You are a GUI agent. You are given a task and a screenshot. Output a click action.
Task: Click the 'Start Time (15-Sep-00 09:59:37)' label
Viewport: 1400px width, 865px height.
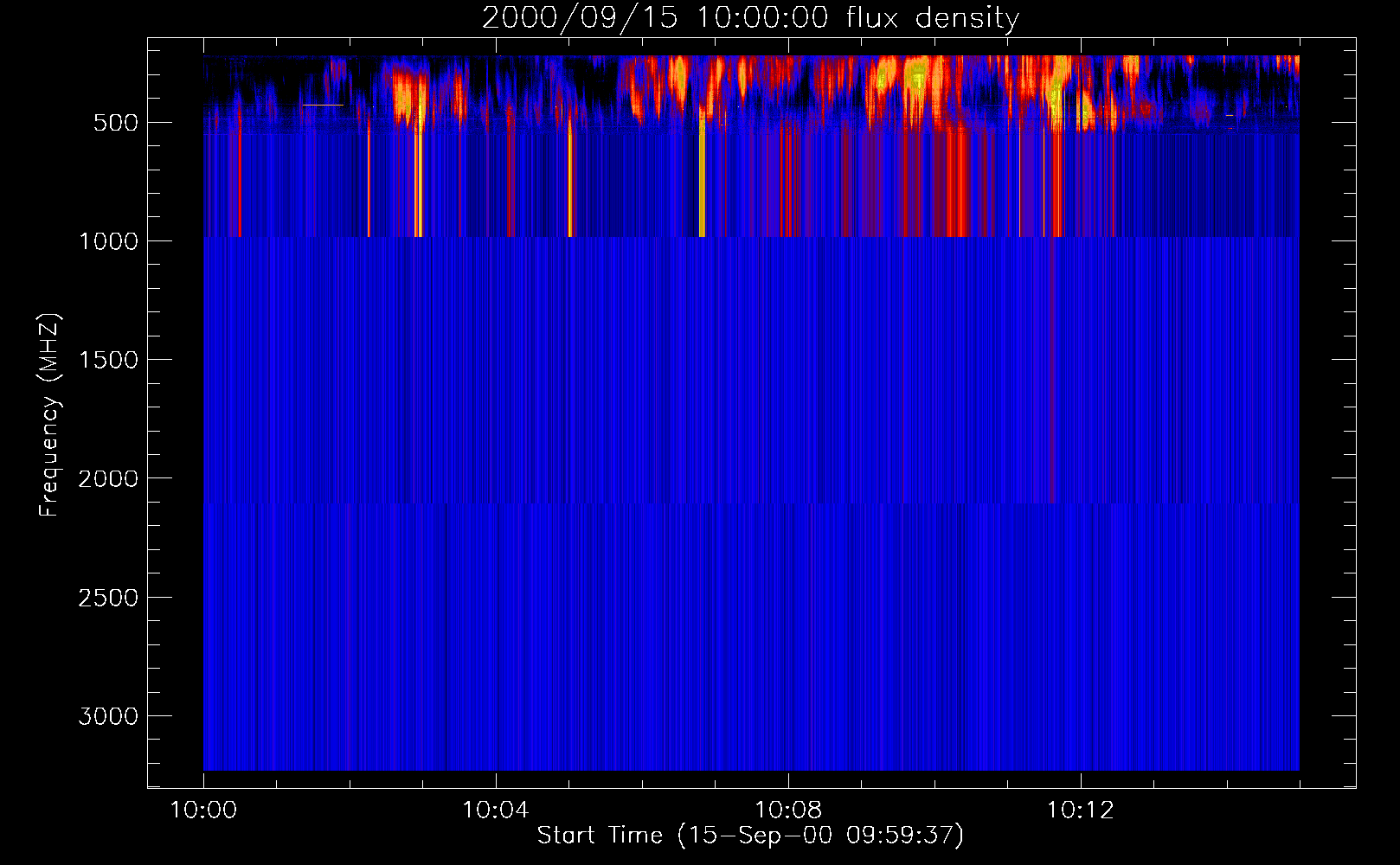[750, 836]
